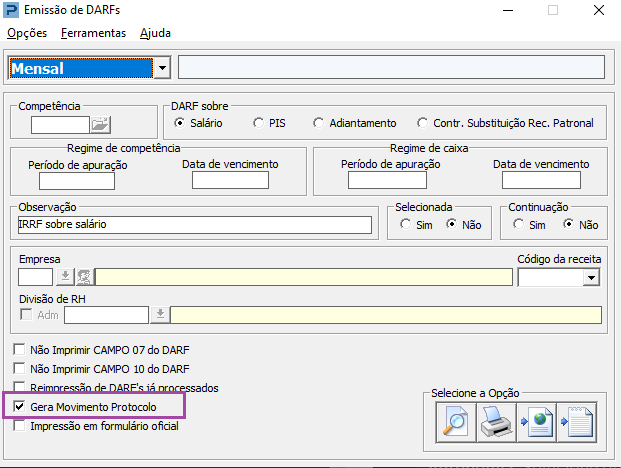Open the Ferramentas menu
621x468 pixels.
pos(93,33)
